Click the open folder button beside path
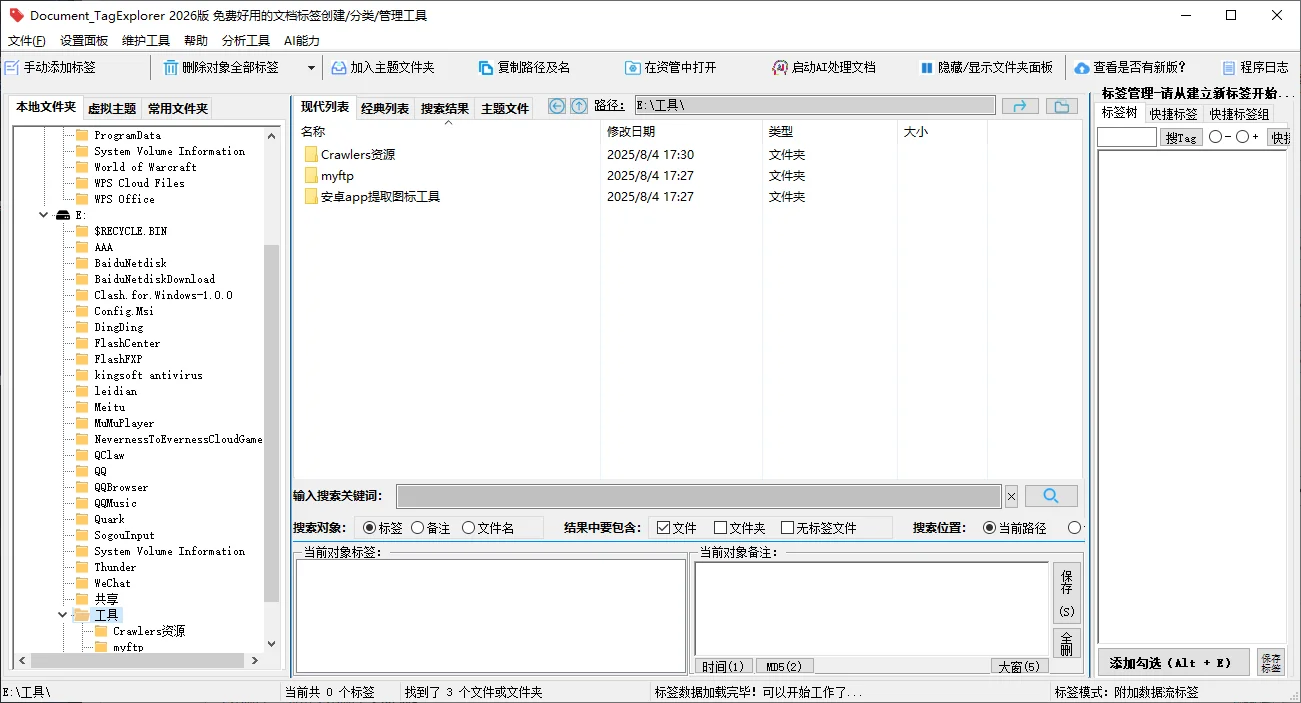1301x703 pixels. coord(1062,106)
